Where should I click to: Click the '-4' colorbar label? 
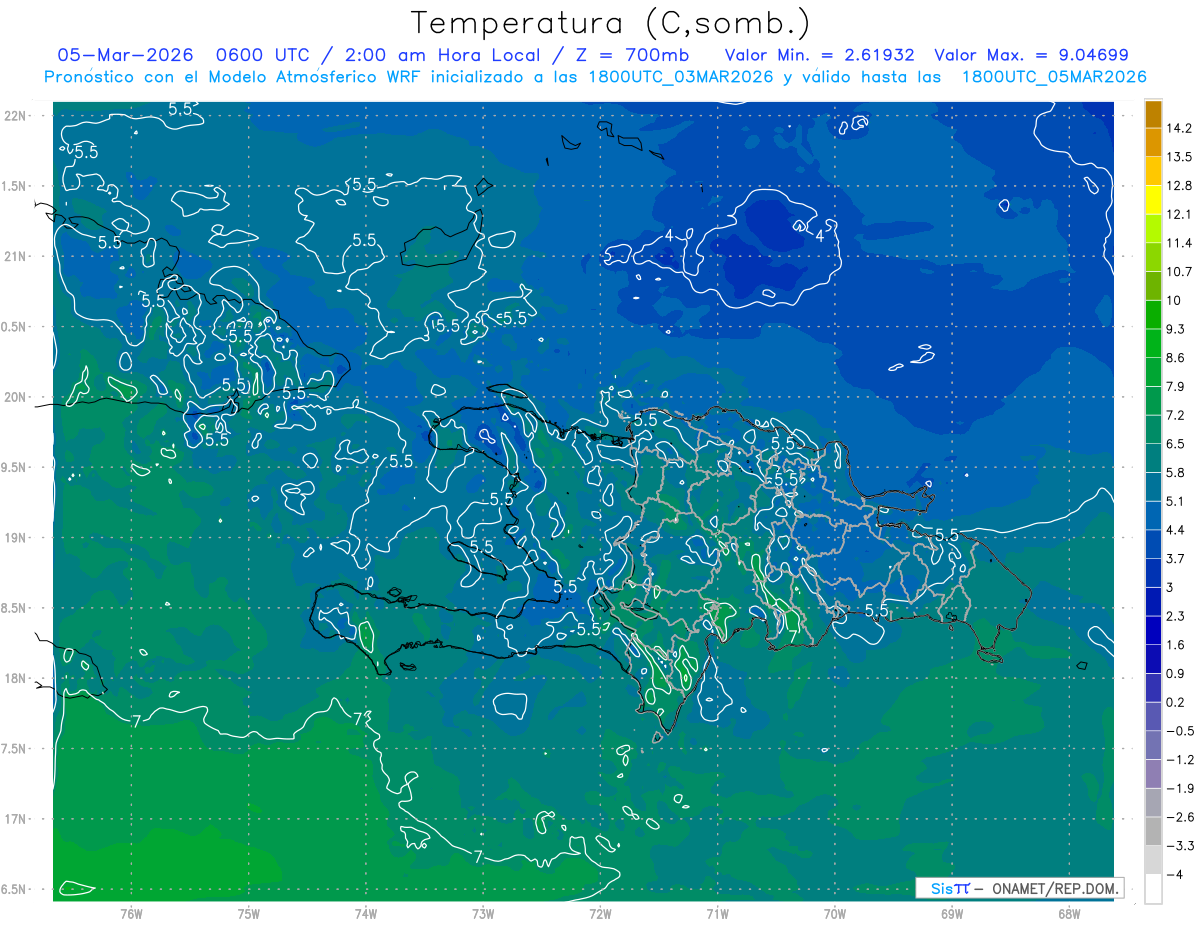1177,875
